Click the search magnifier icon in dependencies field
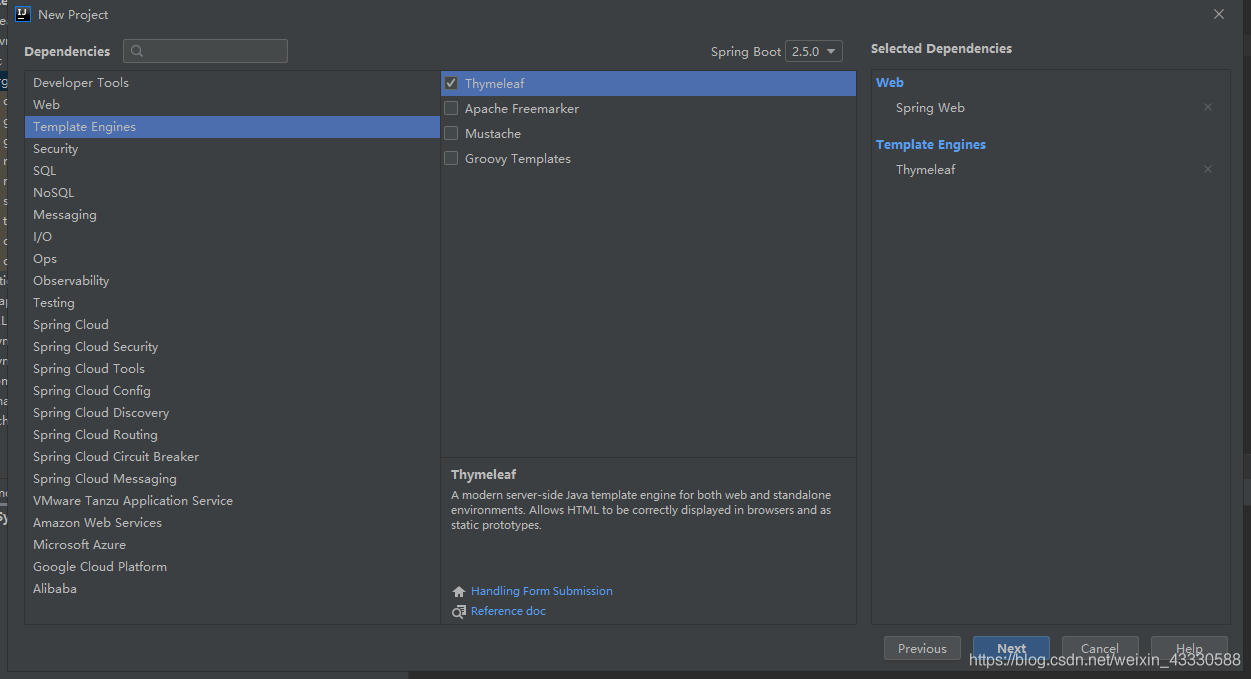 click(x=138, y=51)
